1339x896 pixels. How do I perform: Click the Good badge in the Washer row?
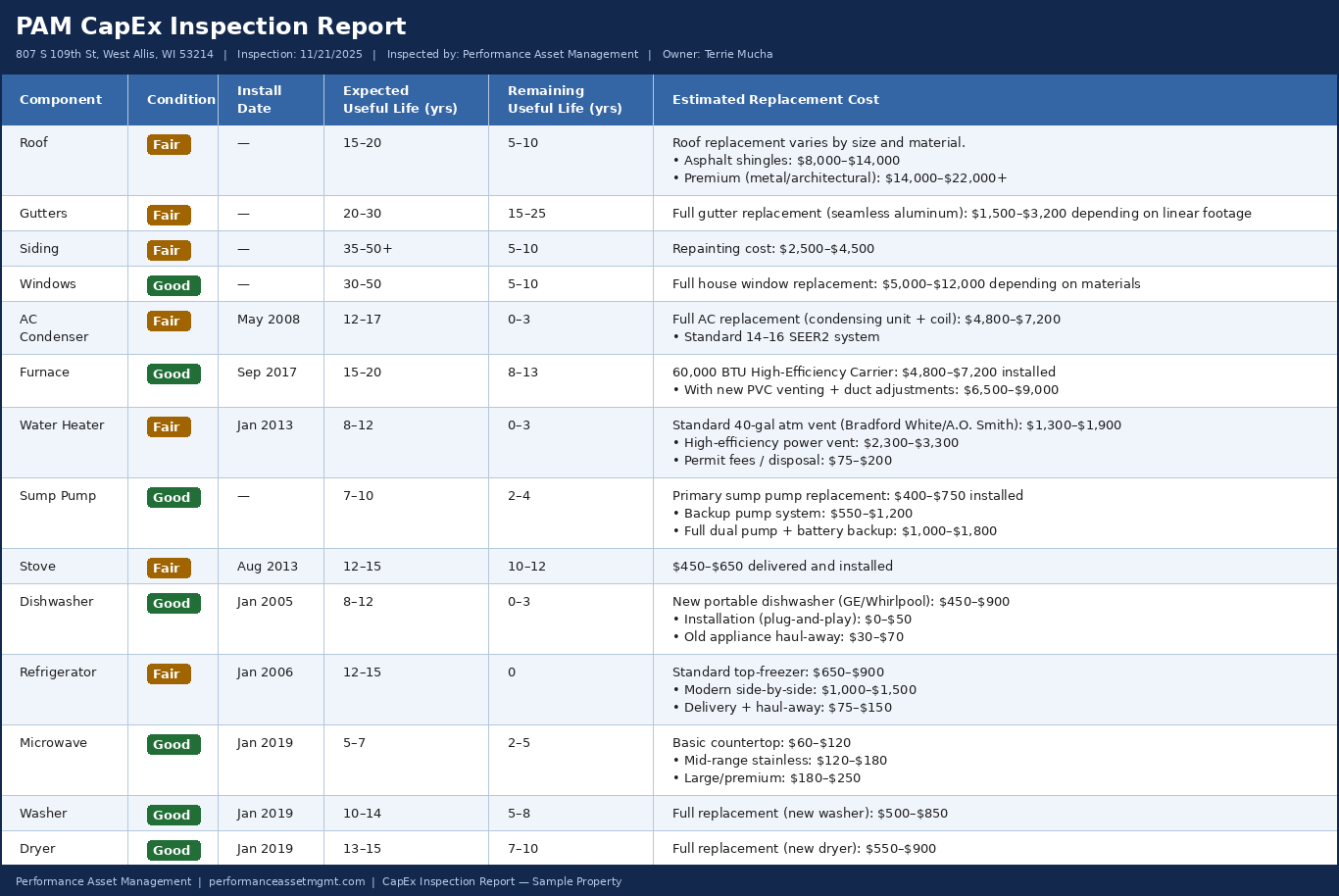tap(174, 816)
